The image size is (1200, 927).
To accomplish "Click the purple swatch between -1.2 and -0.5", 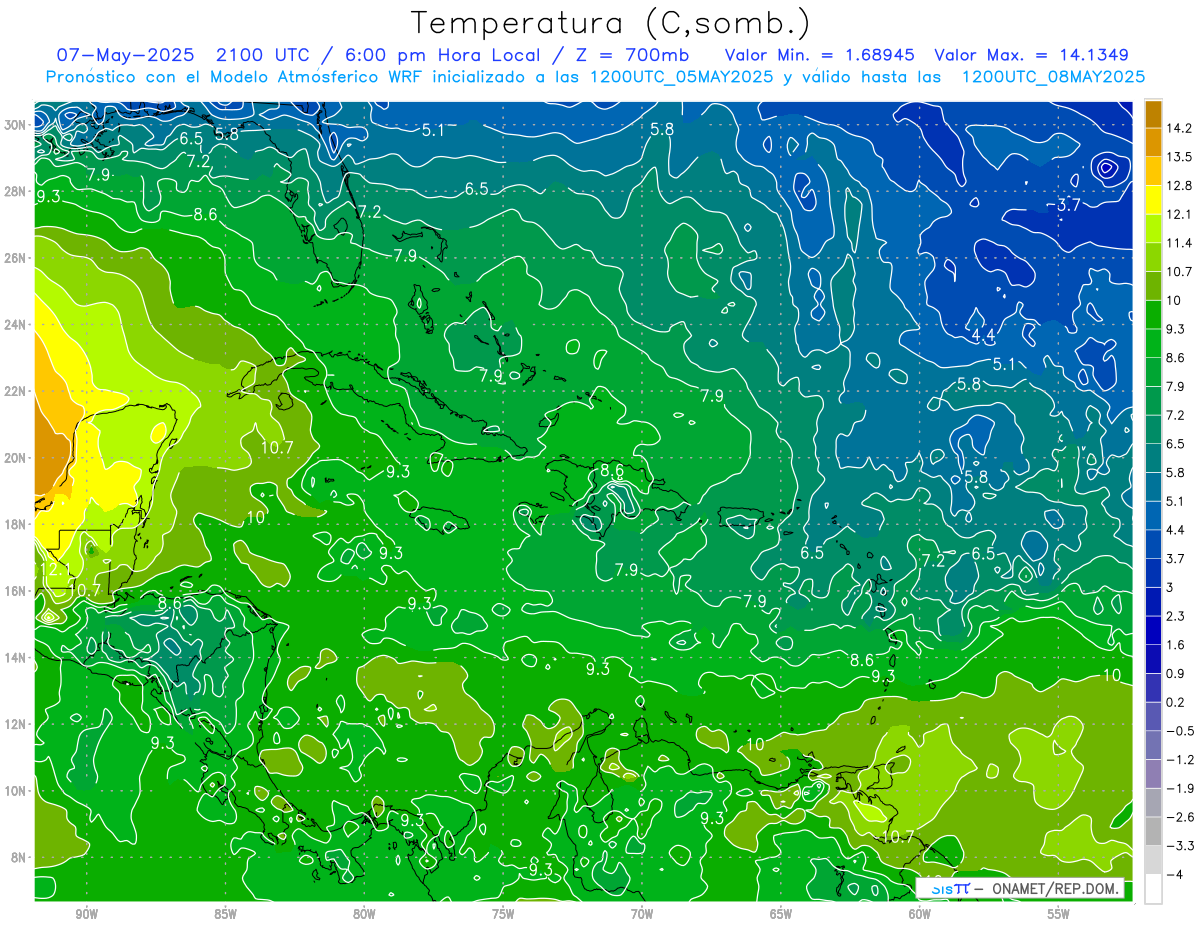I will point(1153,745).
